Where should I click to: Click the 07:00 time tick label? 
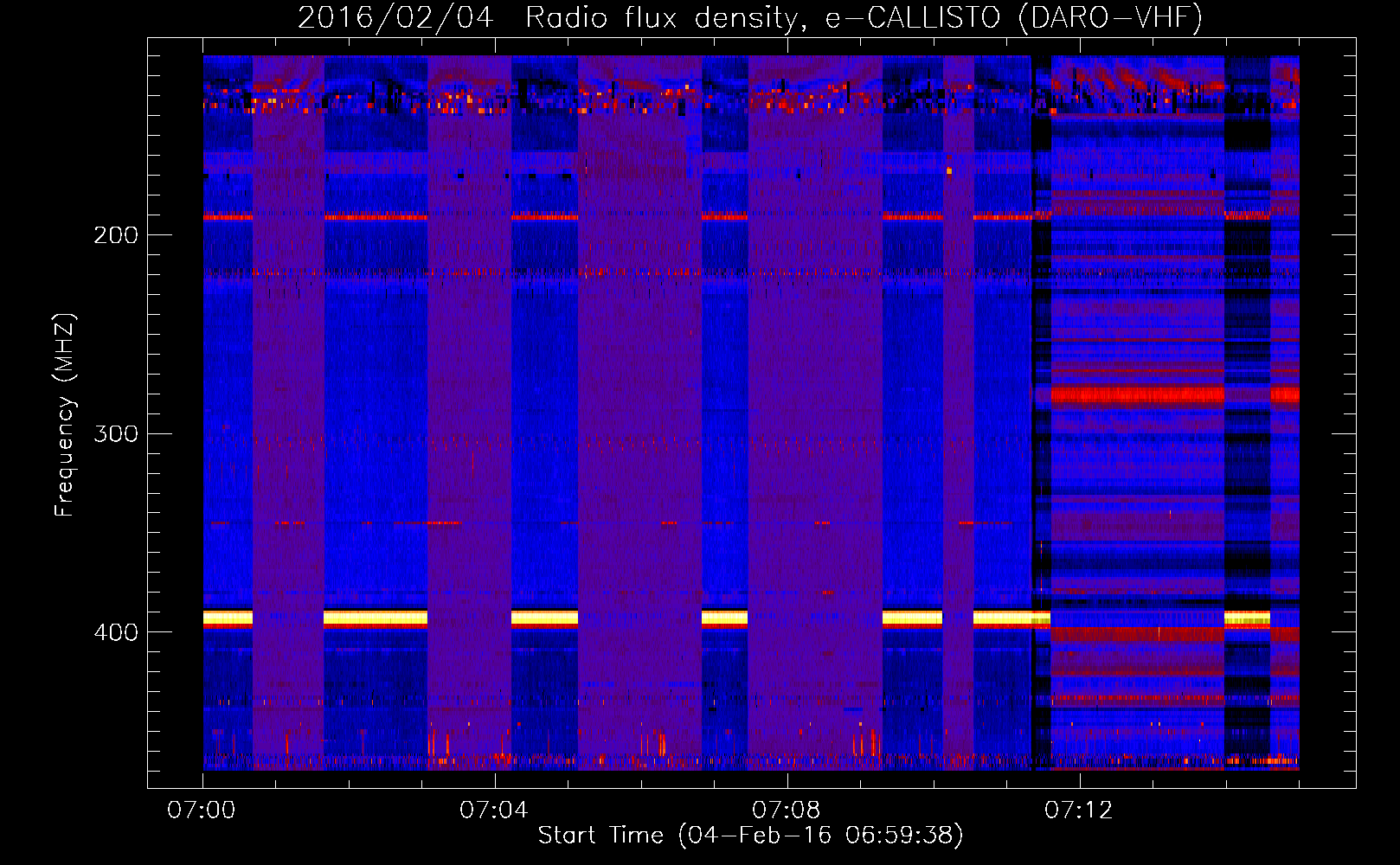pyautogui.click(x=201, y=811)
